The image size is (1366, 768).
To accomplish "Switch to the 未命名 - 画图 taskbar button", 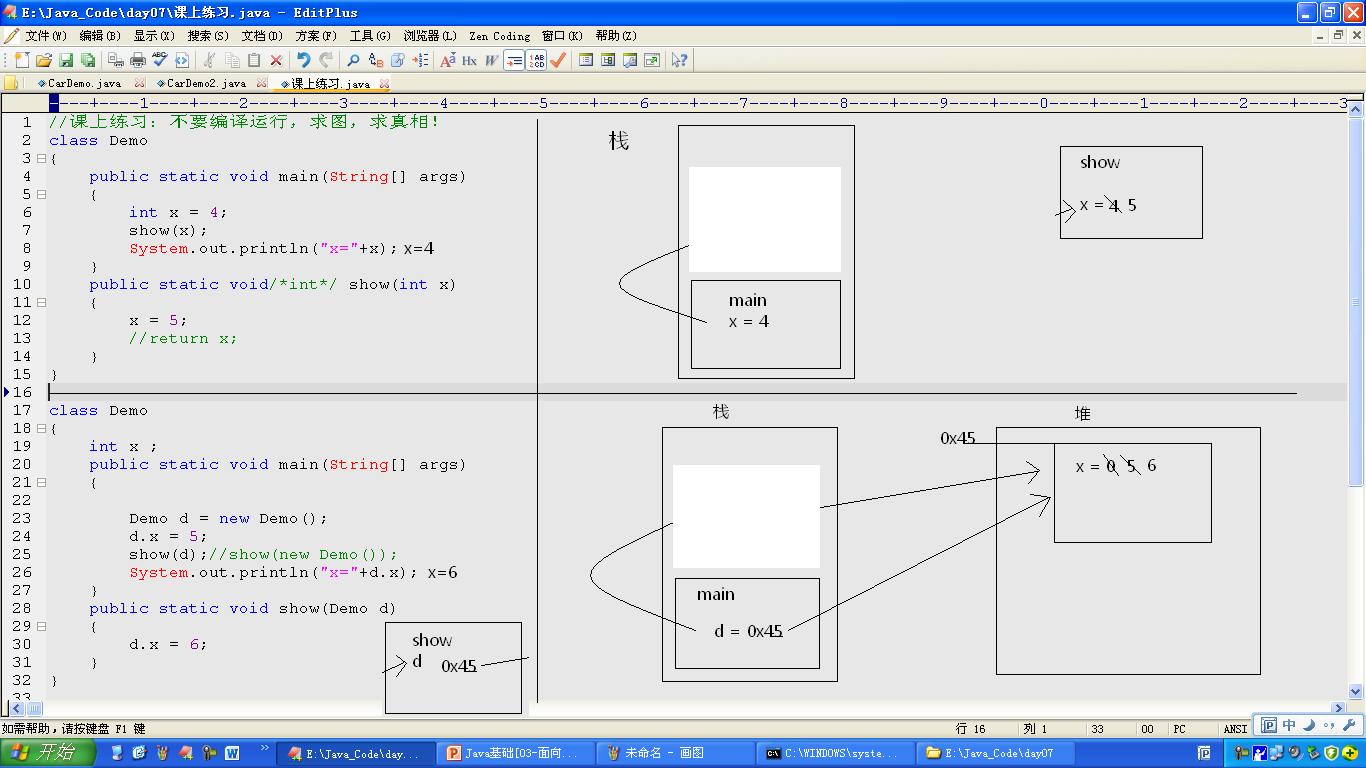I will 675,753.
